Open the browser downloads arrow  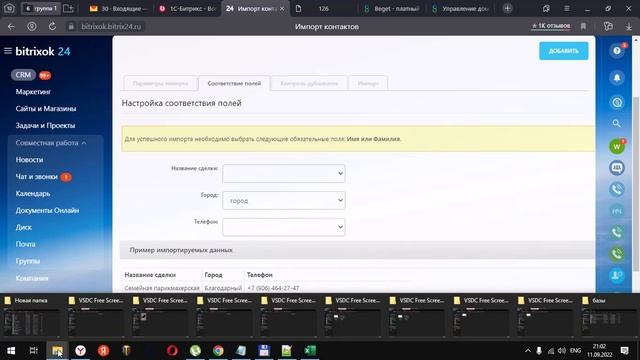pyautogui.click(x=629, y=27)
